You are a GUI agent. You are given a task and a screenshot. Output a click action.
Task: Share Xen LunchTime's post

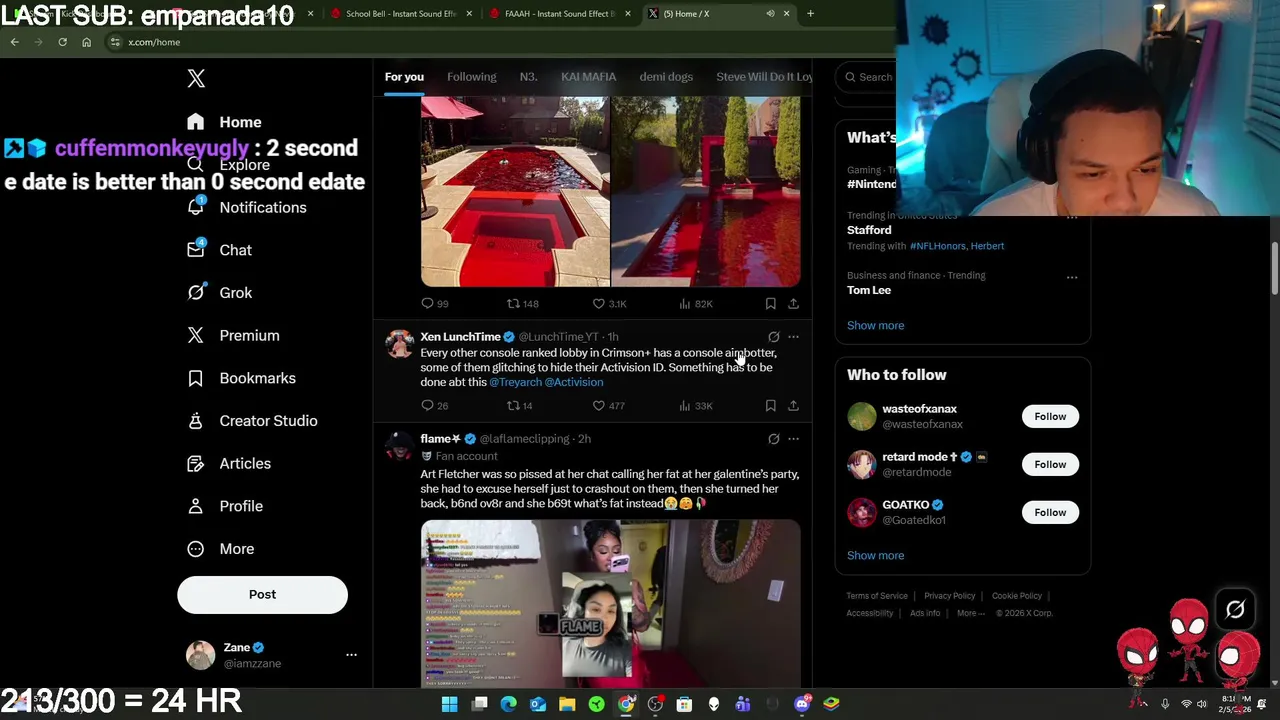point(793,405)
